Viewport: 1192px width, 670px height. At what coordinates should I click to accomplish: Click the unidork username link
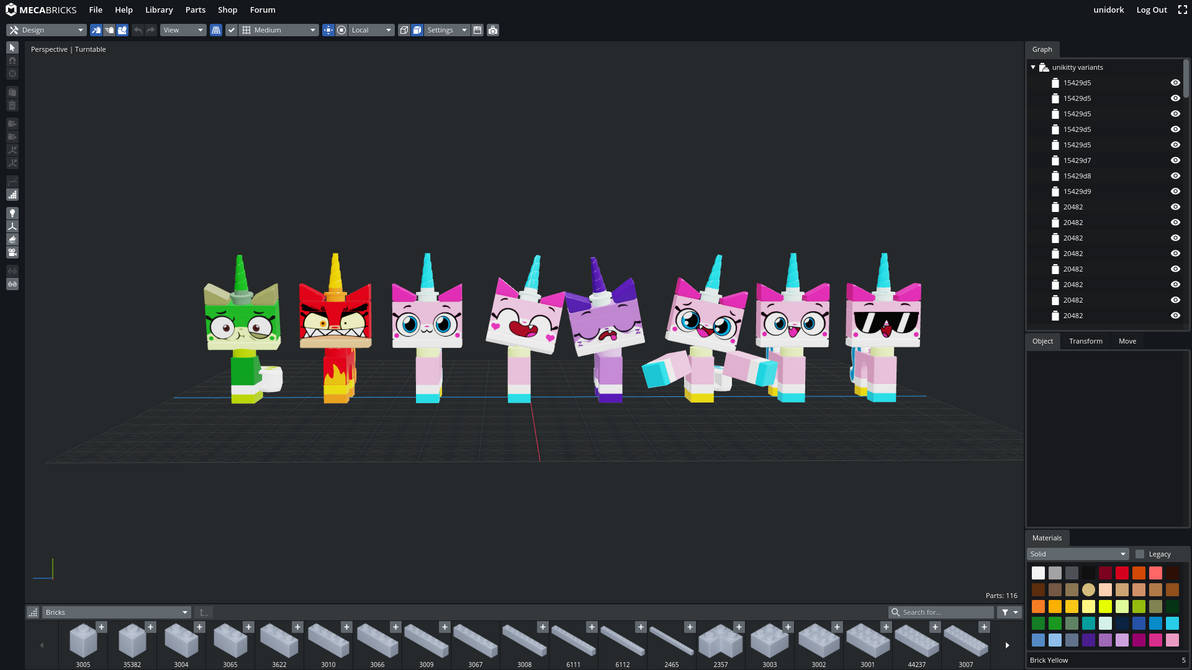tap(1108, 9)
